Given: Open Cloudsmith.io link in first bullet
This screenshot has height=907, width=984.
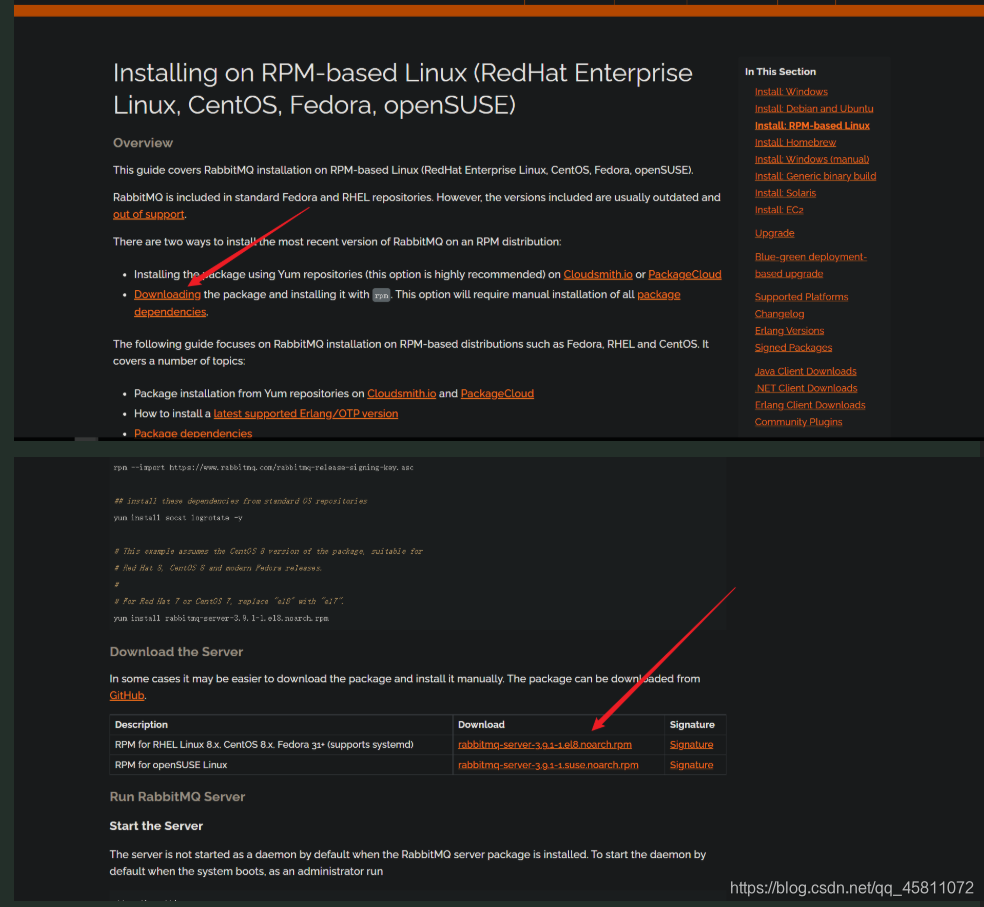Looking at the screenshot, I should (598, 274).
